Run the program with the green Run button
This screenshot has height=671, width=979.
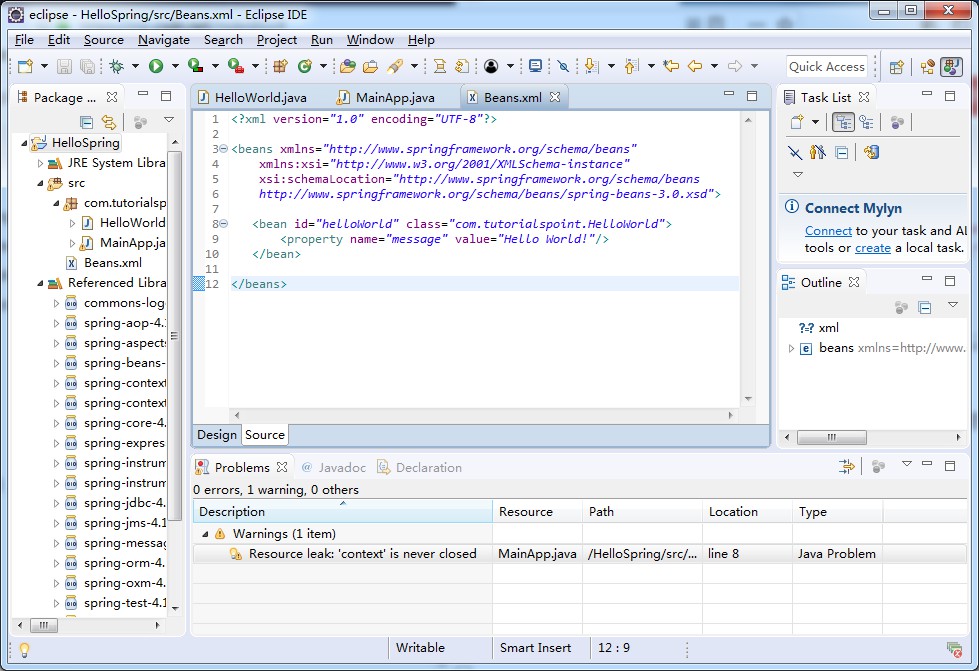[x=156, y=66]
